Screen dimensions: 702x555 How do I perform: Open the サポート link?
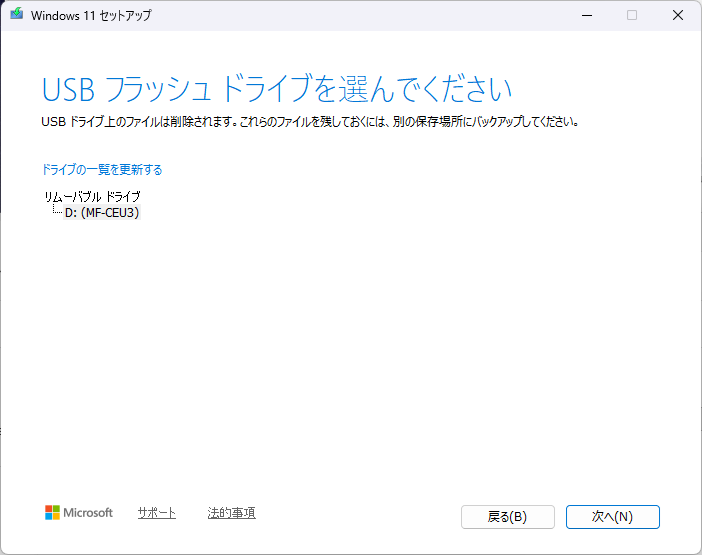point(157,513)
